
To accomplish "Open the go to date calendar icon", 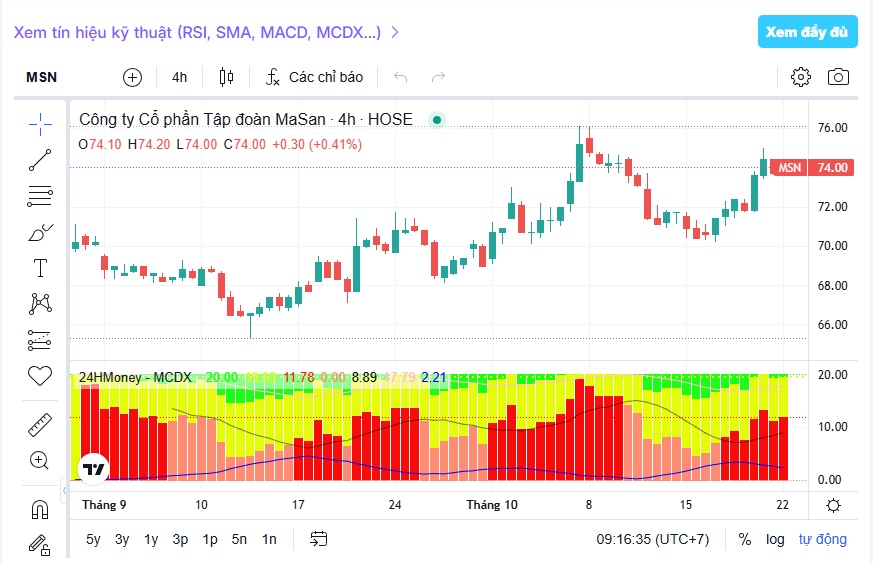I will click(318, 538).
